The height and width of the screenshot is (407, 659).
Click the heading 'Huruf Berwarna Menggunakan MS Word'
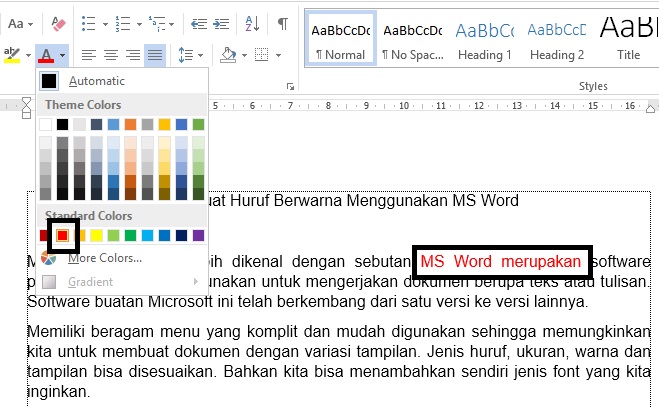(x=374, y=201)
